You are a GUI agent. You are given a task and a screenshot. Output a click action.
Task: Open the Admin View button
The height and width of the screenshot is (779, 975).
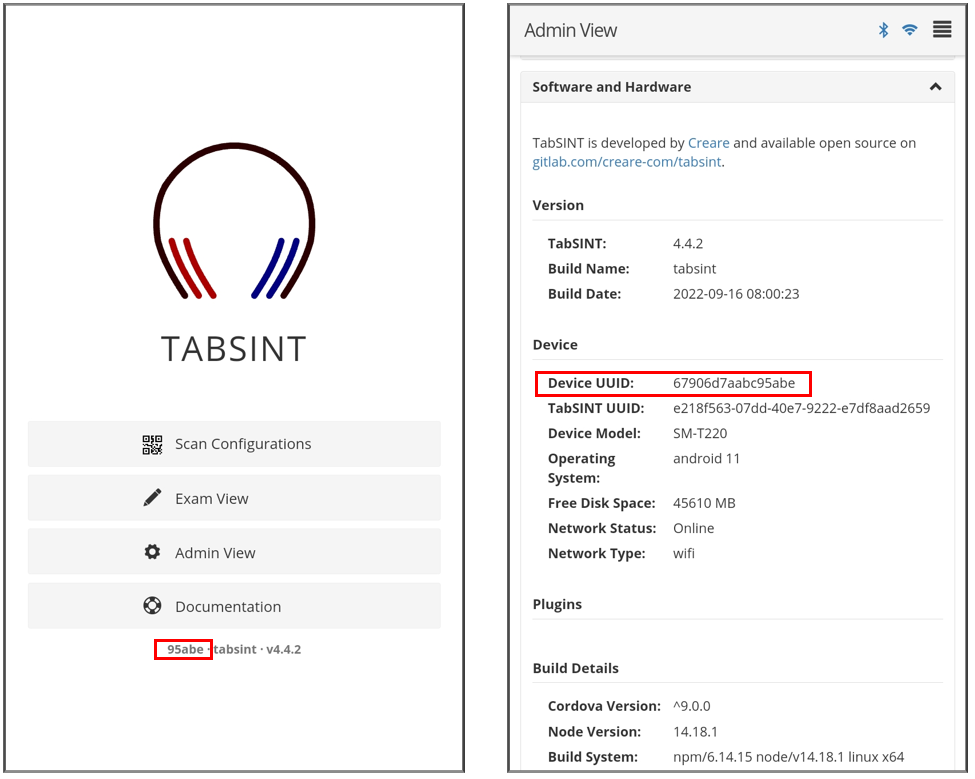coord(215,552)
